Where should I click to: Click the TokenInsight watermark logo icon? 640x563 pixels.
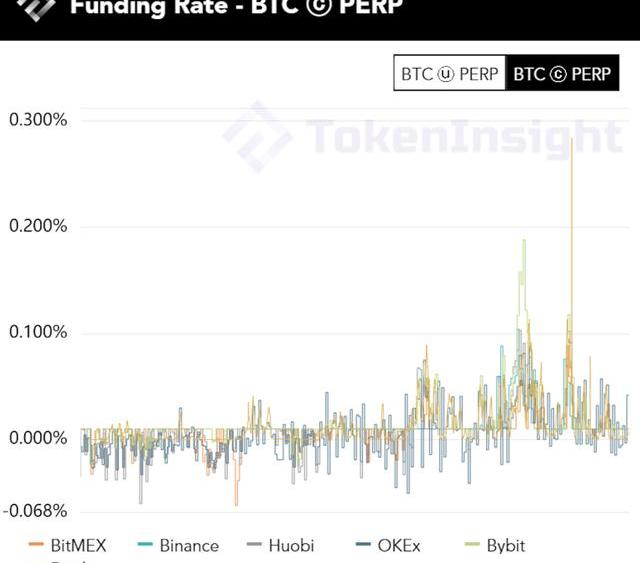(x=257, y=137)
